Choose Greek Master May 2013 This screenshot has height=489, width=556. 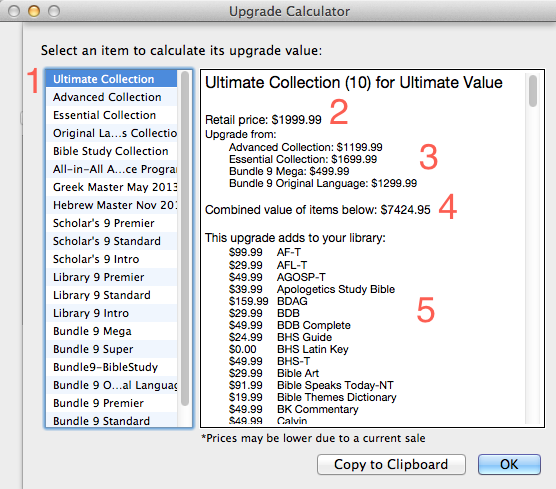coord(112,187)
